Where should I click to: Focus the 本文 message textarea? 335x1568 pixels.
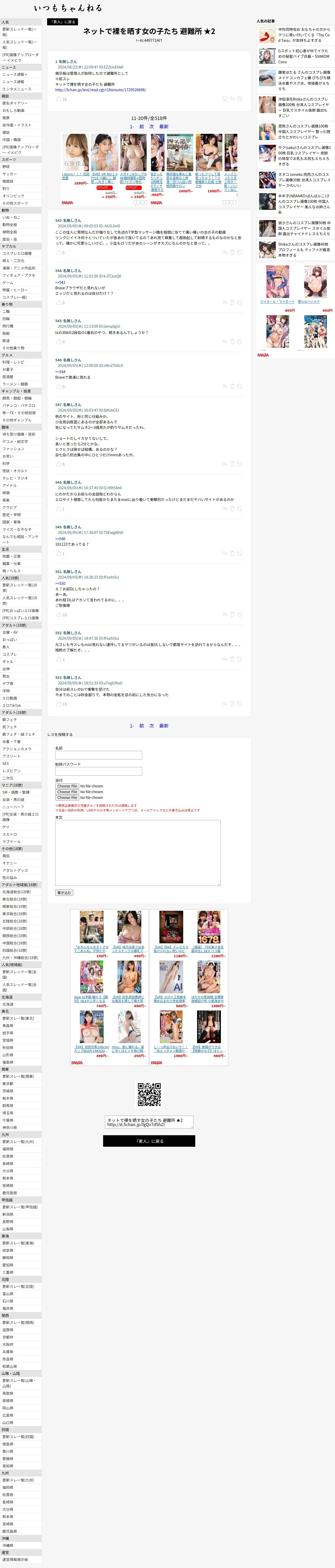click(x=138, y=853)
